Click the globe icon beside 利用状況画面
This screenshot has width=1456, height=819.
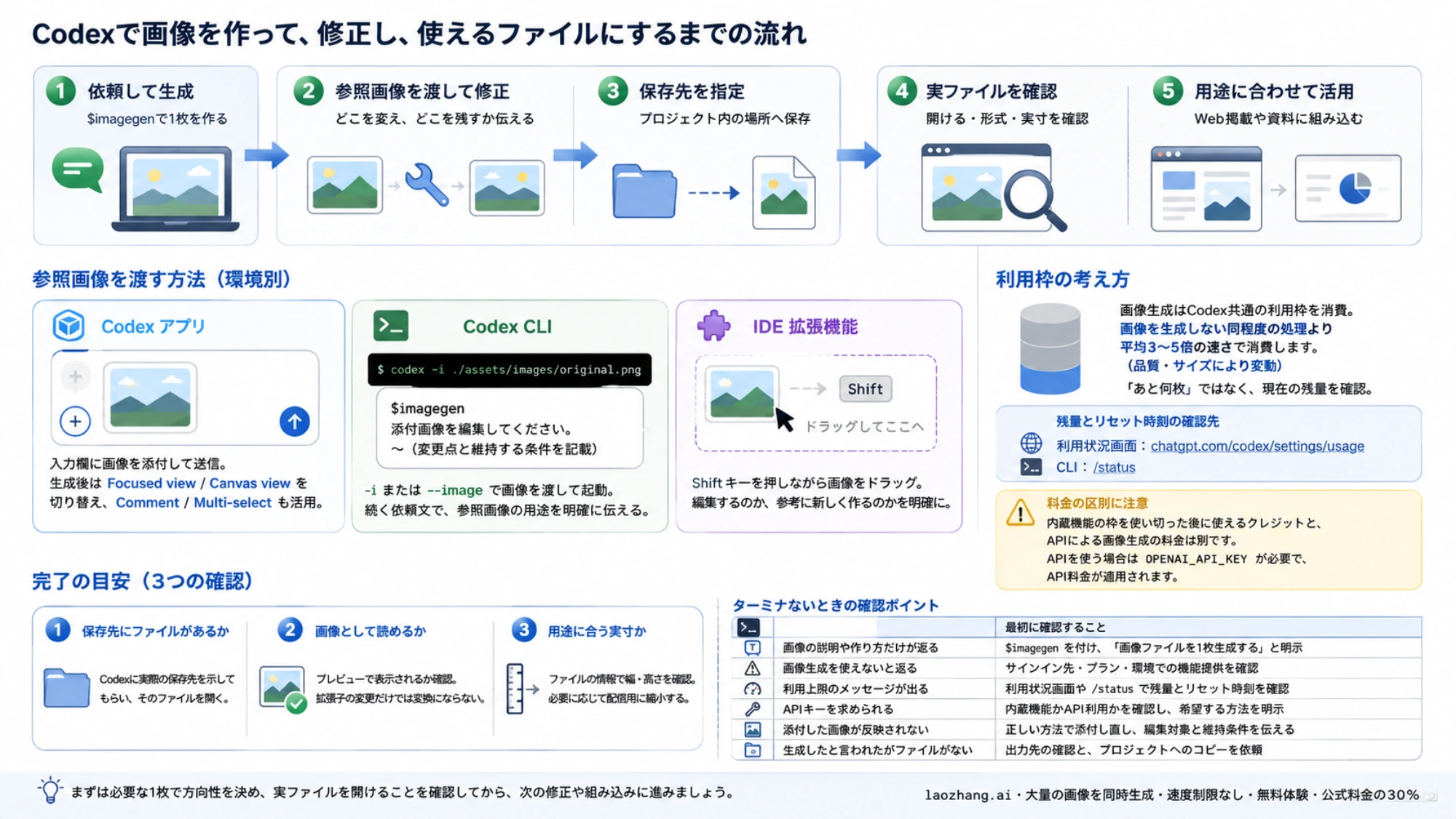1031,443
